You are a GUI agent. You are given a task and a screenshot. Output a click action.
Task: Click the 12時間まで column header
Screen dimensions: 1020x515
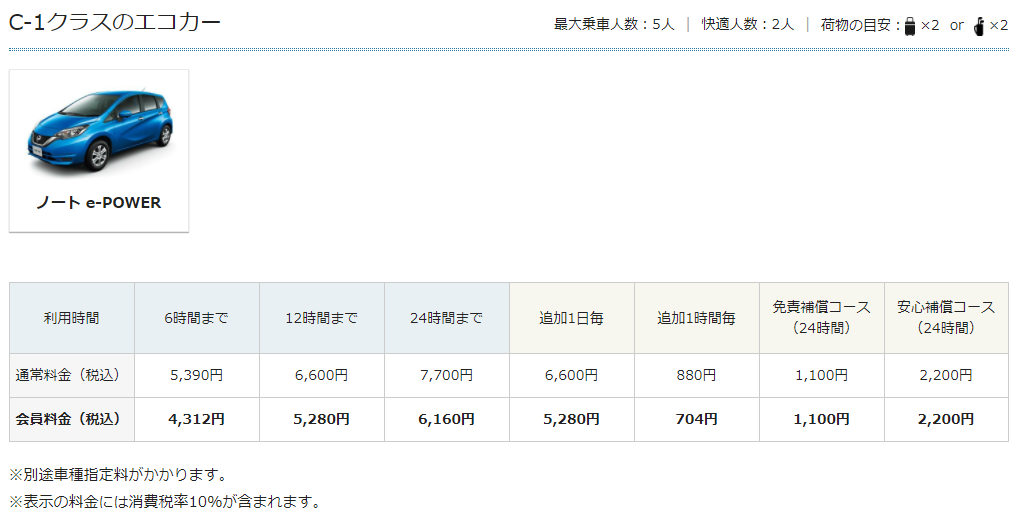pos(321,318)
